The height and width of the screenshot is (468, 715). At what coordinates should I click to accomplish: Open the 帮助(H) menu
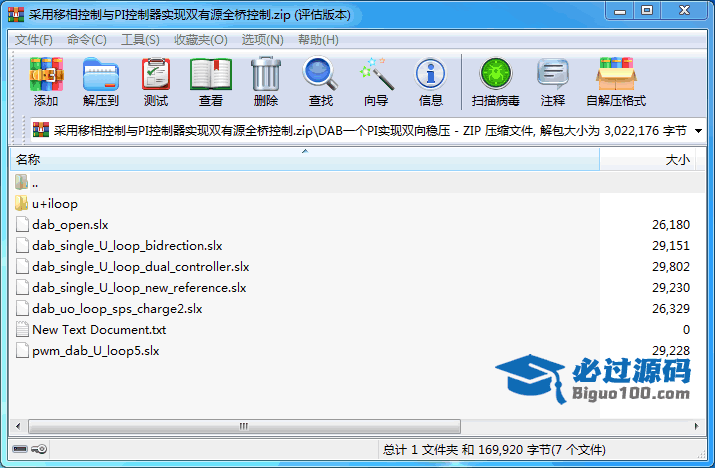[318, 40]
